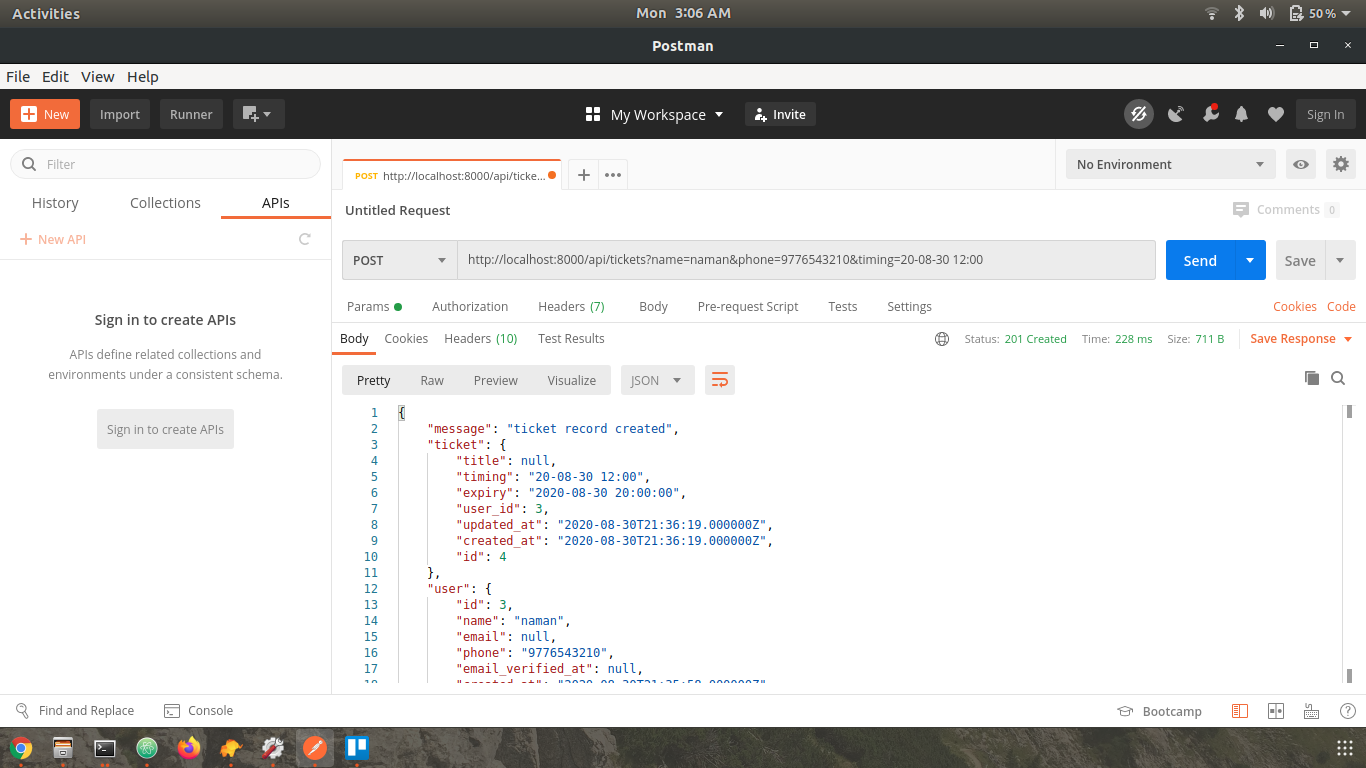1366x768 pixels.
Task: Open the Send button dropdown arrow
Action: click(1250, 260)
